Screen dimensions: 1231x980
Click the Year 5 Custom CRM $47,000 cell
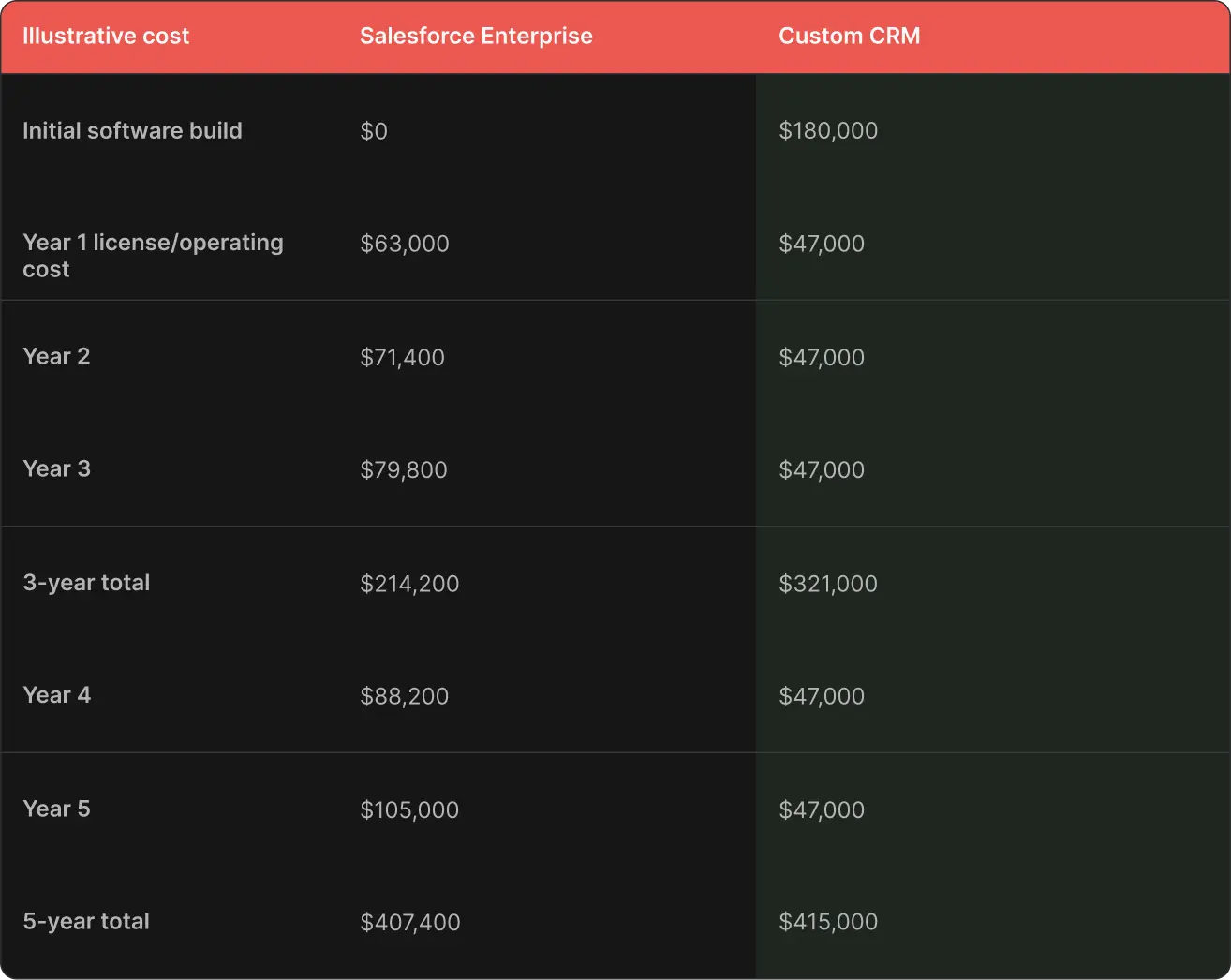click(x=822, y=809)
